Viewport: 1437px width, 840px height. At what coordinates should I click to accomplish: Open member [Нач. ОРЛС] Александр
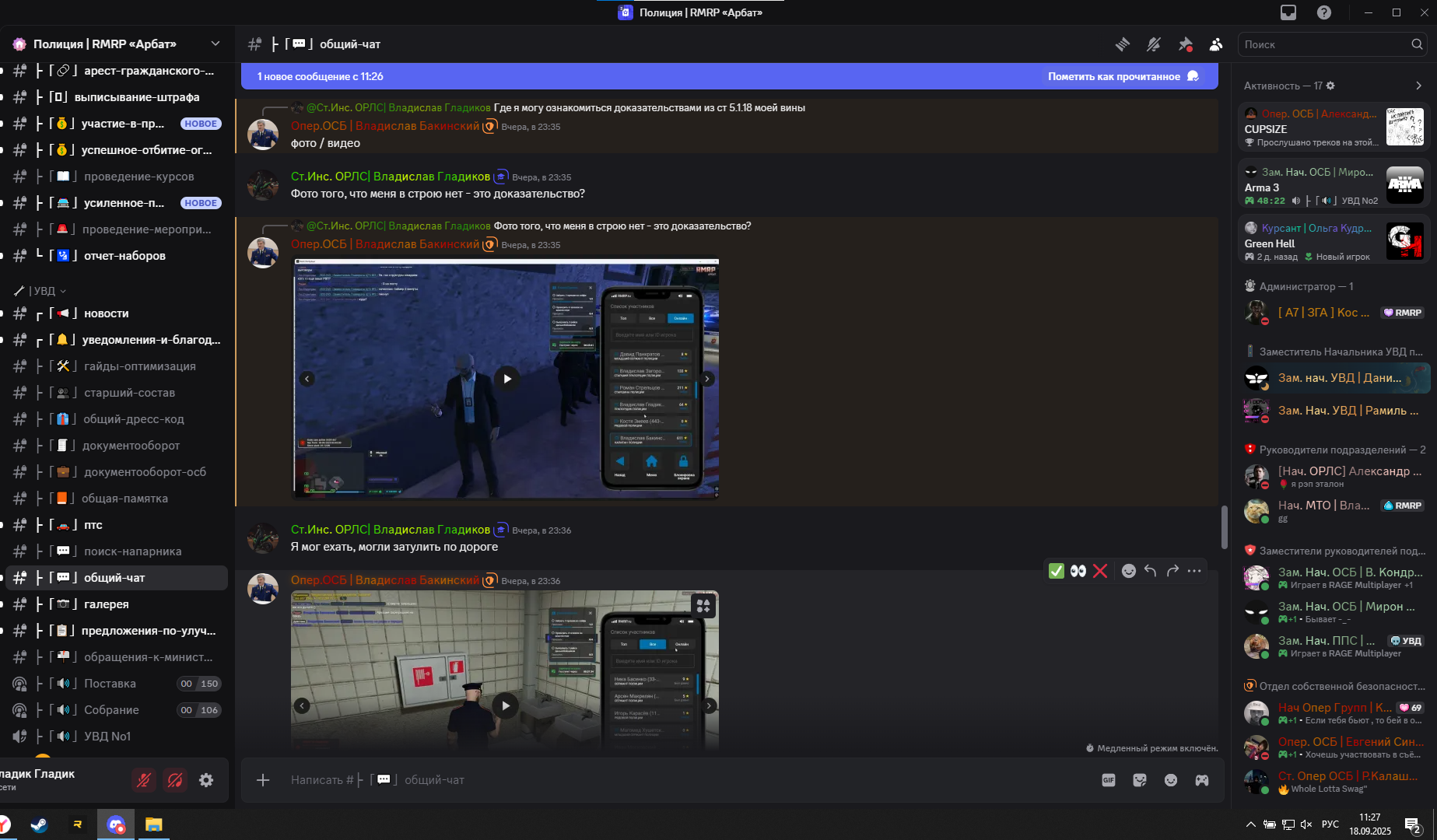1337,476
